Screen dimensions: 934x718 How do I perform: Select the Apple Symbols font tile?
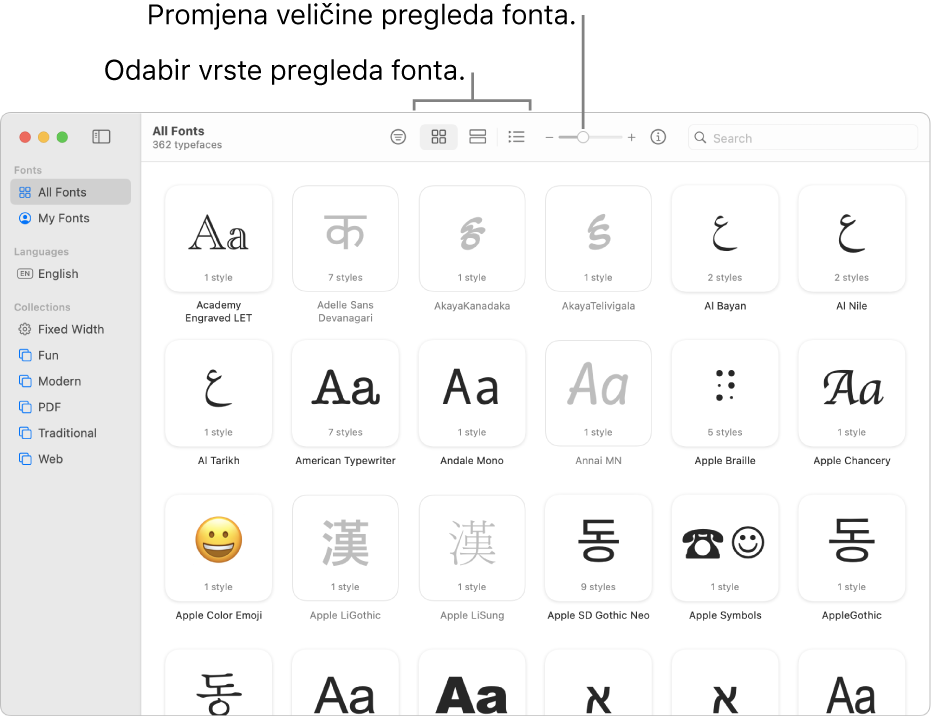(x=725, y=548)
